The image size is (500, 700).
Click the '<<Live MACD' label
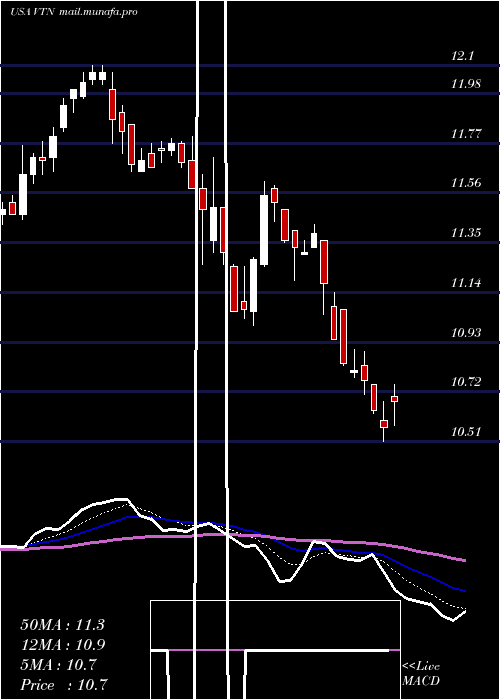(x=421, y=674)
